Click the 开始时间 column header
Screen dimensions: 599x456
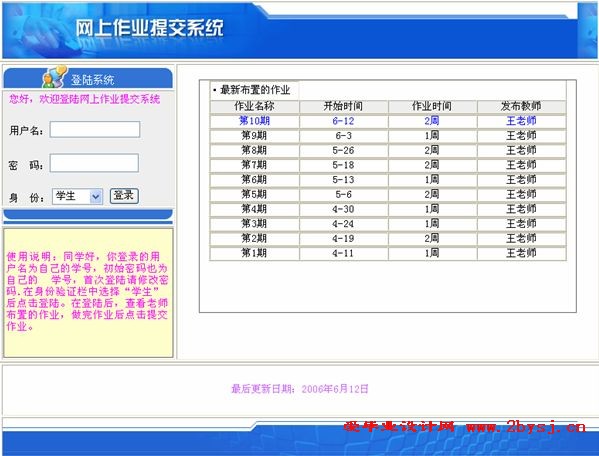tap(343, 106)
